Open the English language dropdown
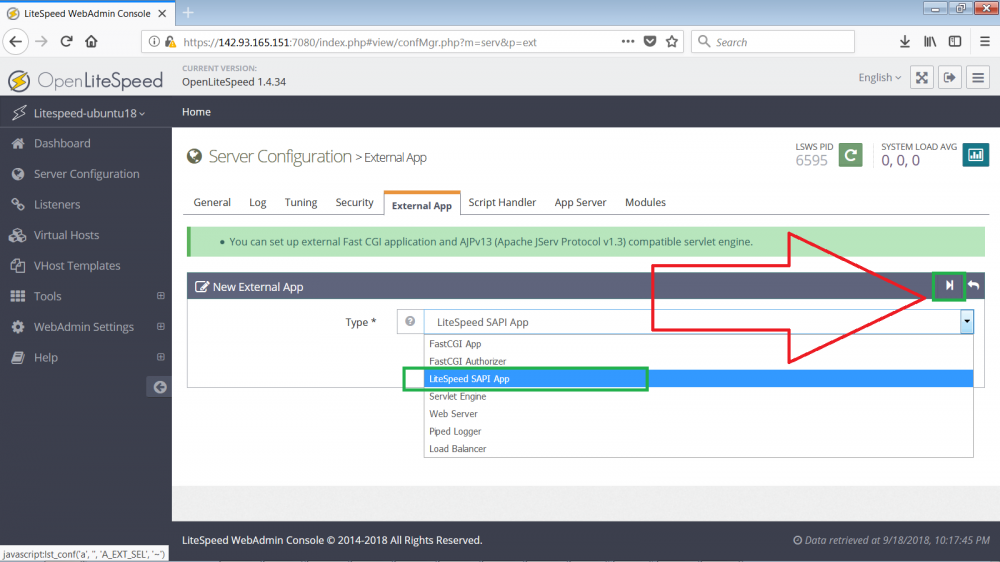1000x562 pixels. coord(879,78)
